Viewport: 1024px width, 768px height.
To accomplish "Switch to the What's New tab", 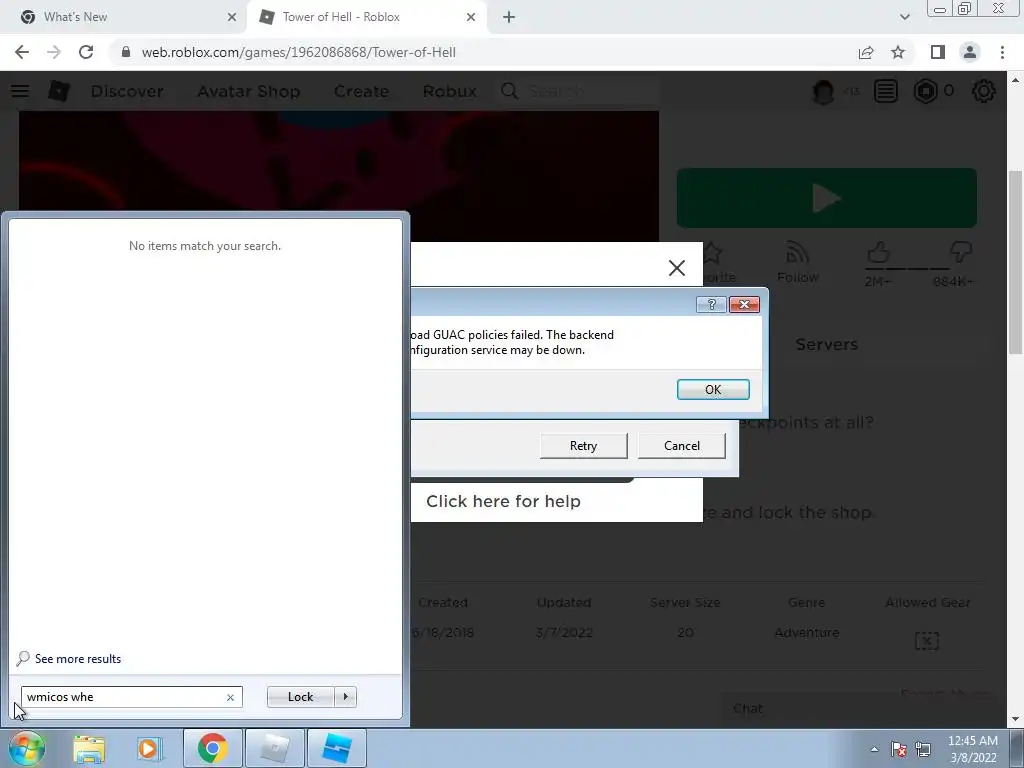I will (123, 17).
